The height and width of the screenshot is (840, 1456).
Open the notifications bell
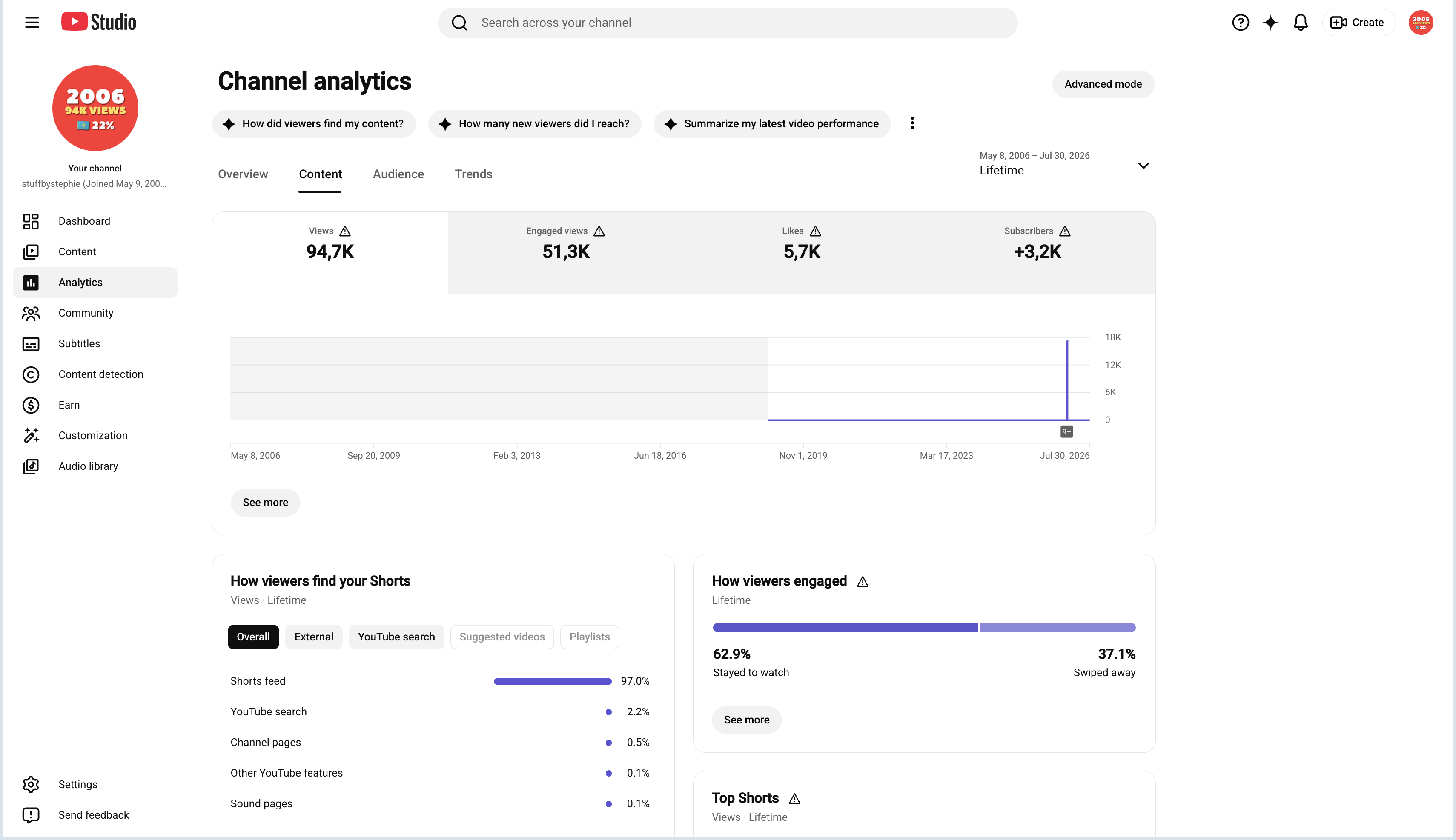tap(1301, 23)
